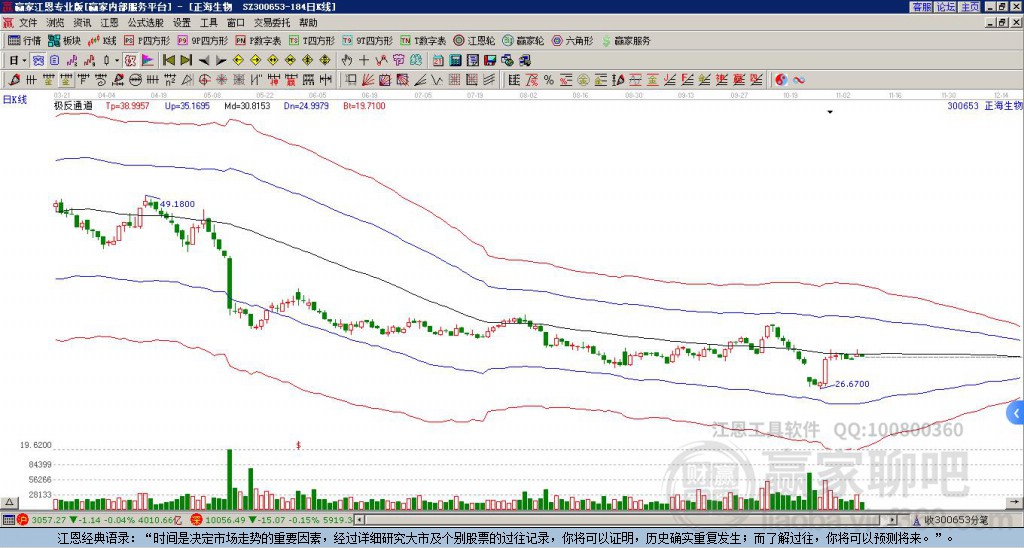Click the 极反通道 indicator label
Viewport: 1024px width, 548px height.
click(73, 105)
